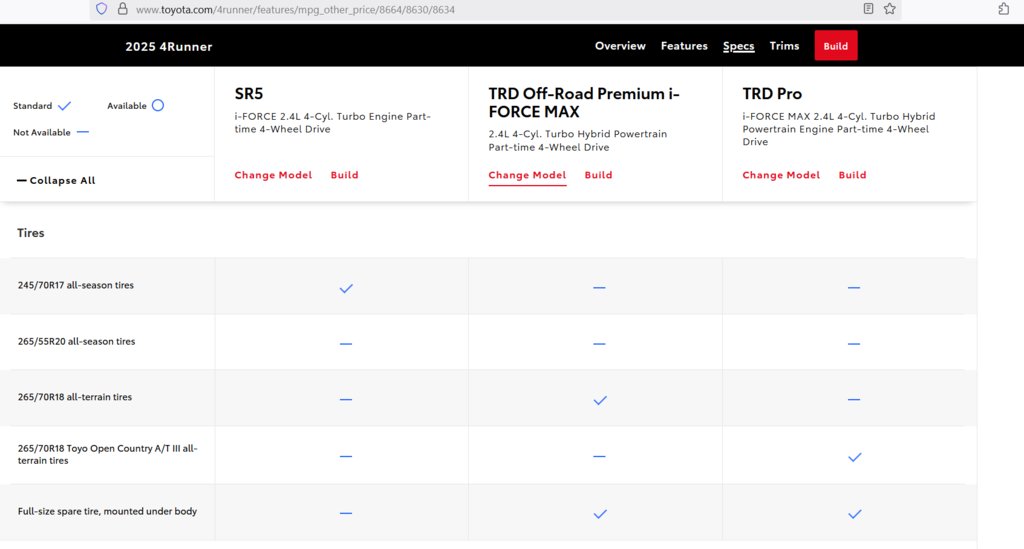Click the SR5 model heading
This screenshot has width=1024, height=549.
click(x=249, y=93)
